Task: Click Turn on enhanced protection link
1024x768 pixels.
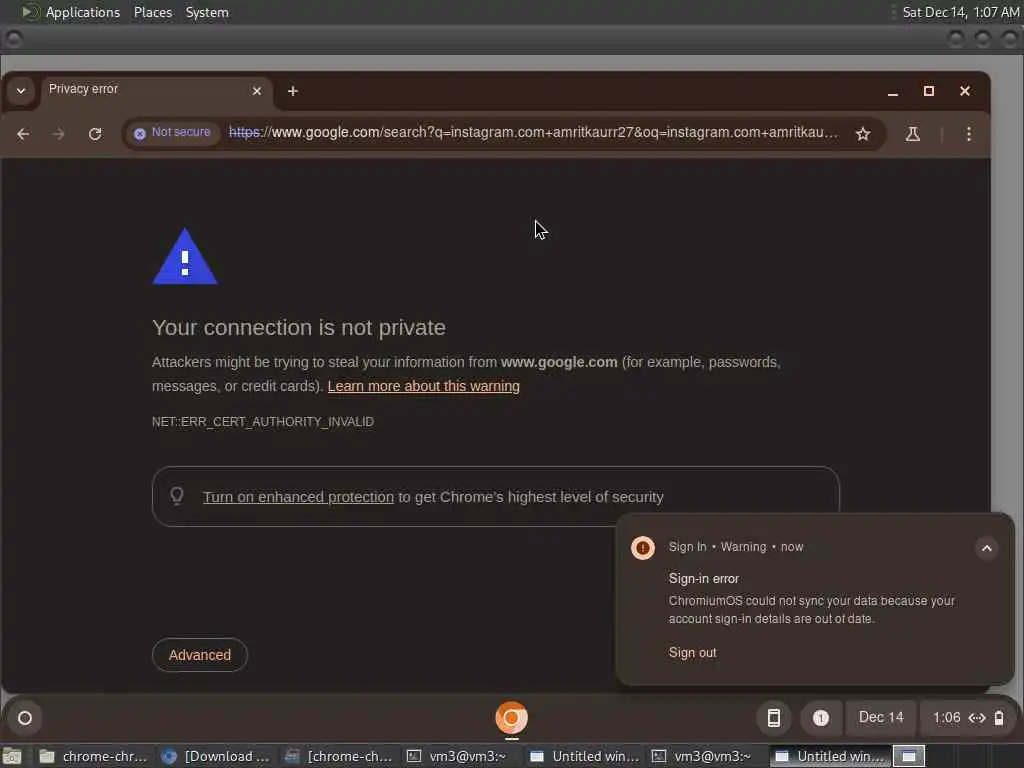Action: tap(298, 497)
